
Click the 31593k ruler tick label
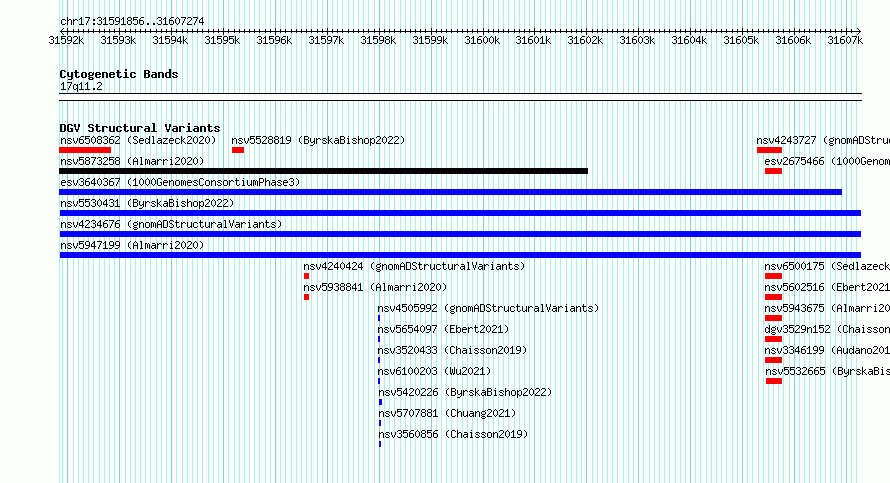coord(118,40)
